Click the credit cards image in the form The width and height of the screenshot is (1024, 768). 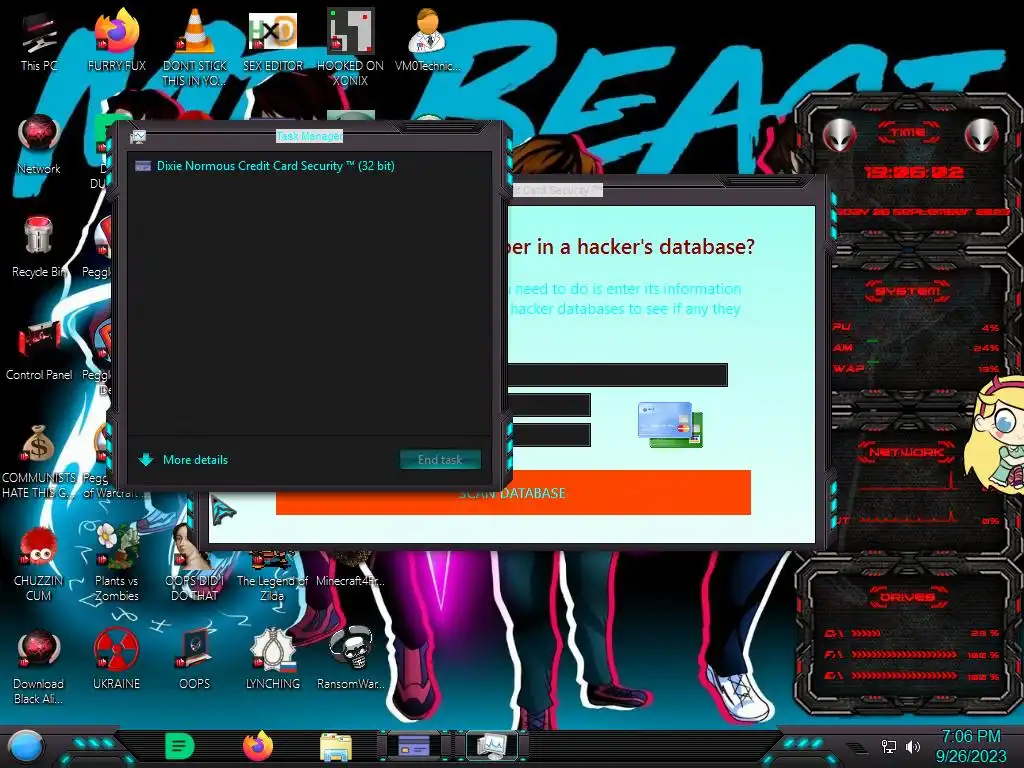(671, 424)
